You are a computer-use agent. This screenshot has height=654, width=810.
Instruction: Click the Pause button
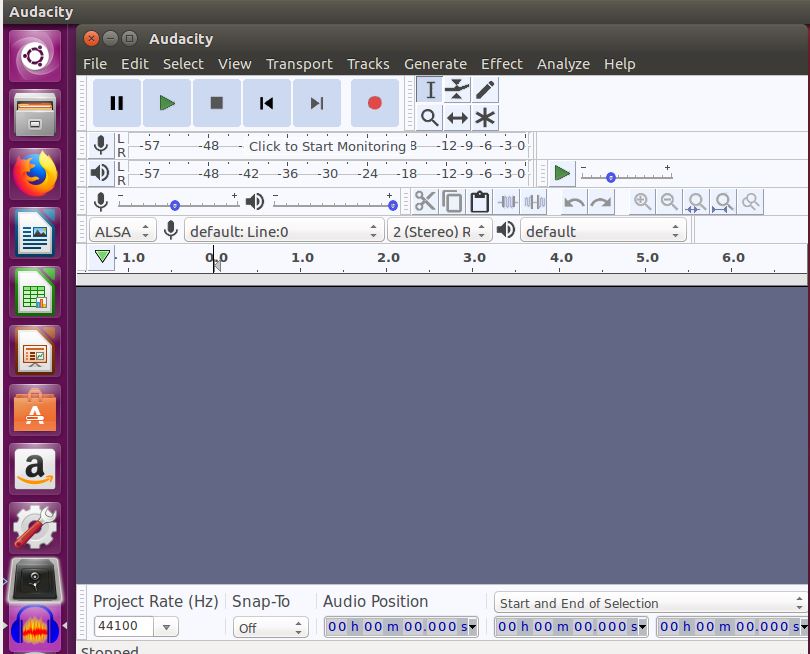[x=116, y=102]
